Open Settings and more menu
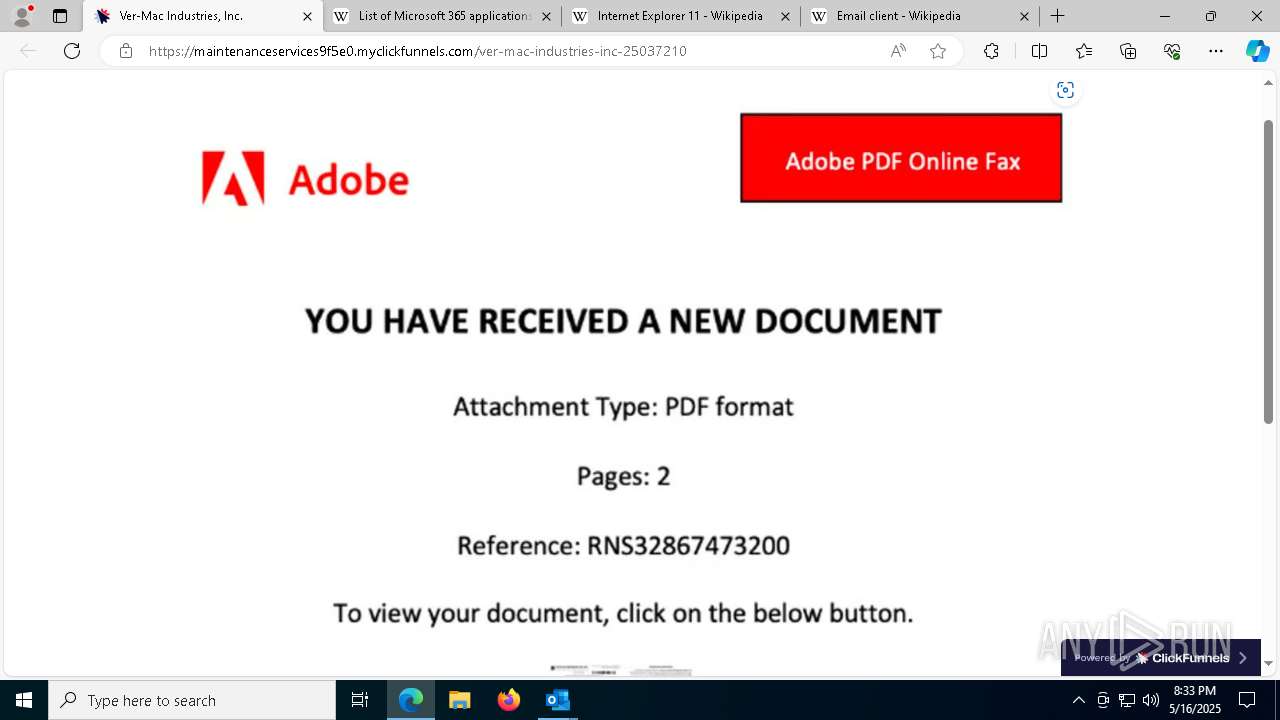 (1216, 51)
